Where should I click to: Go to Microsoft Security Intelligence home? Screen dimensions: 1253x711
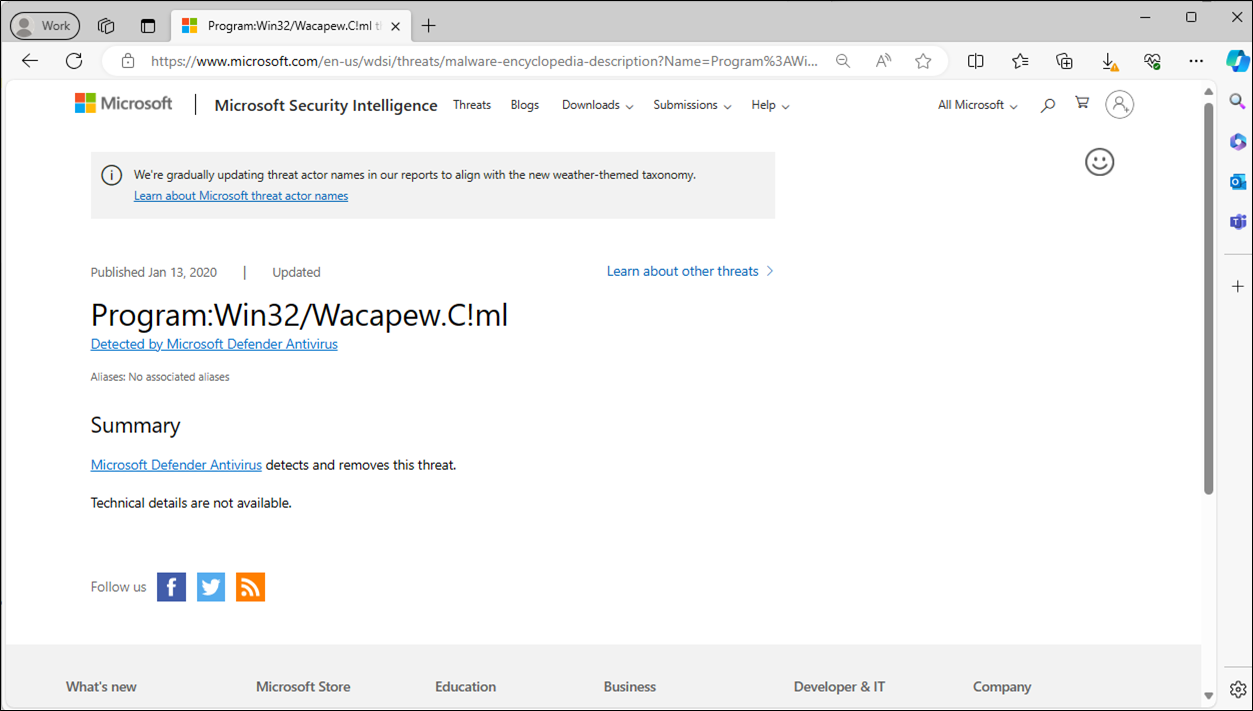(326, 105)
